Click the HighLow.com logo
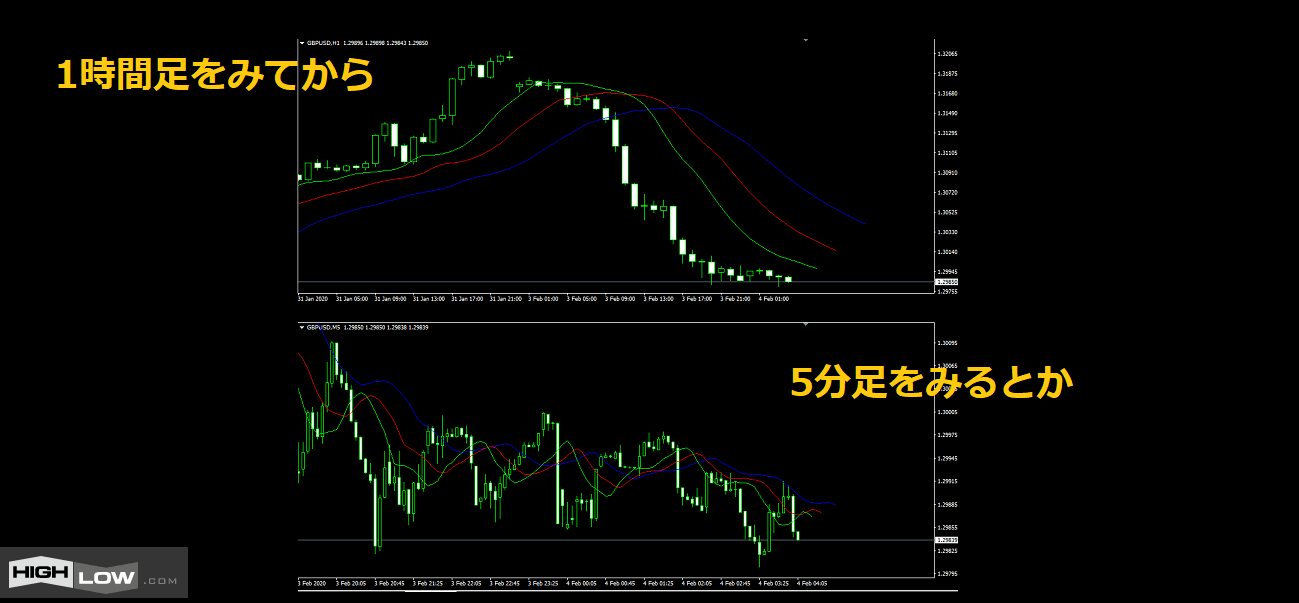 point(93,574)
